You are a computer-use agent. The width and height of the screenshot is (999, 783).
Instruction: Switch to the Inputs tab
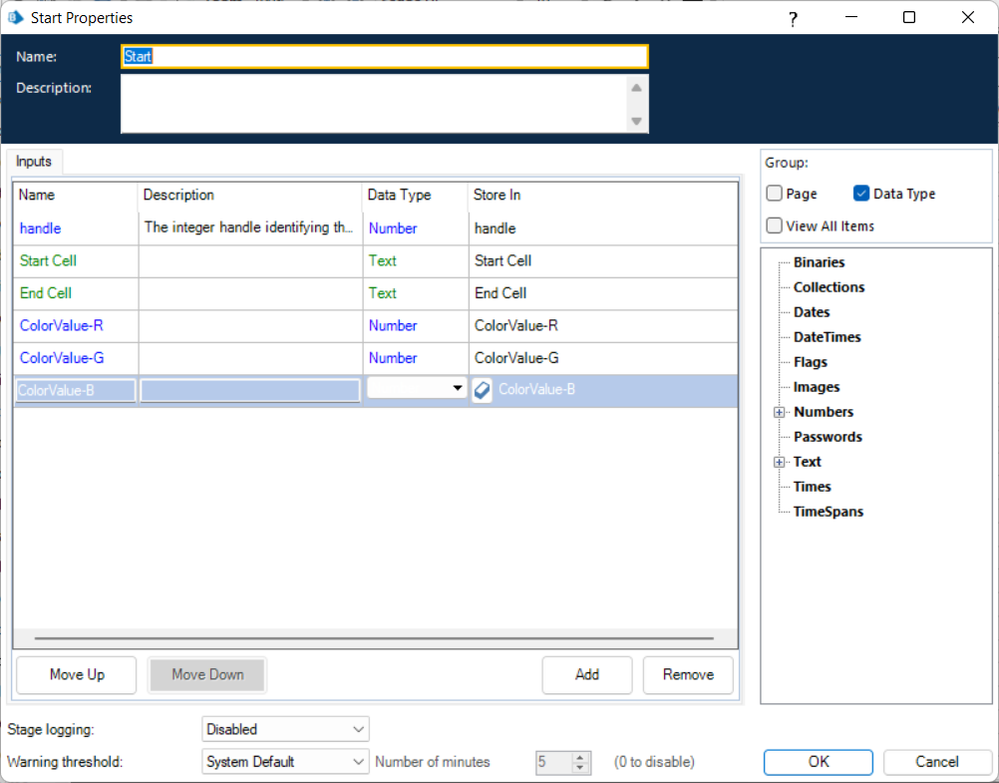[x=35, y=162]
